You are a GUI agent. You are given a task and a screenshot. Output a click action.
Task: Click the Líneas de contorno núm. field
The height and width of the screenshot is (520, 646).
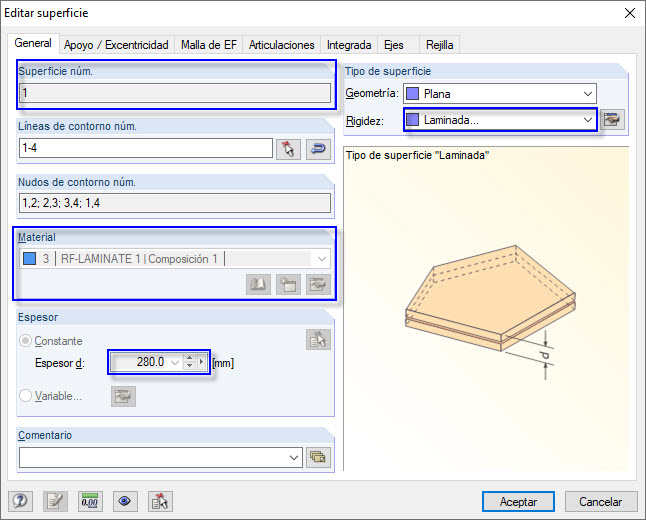coord(146,148)
